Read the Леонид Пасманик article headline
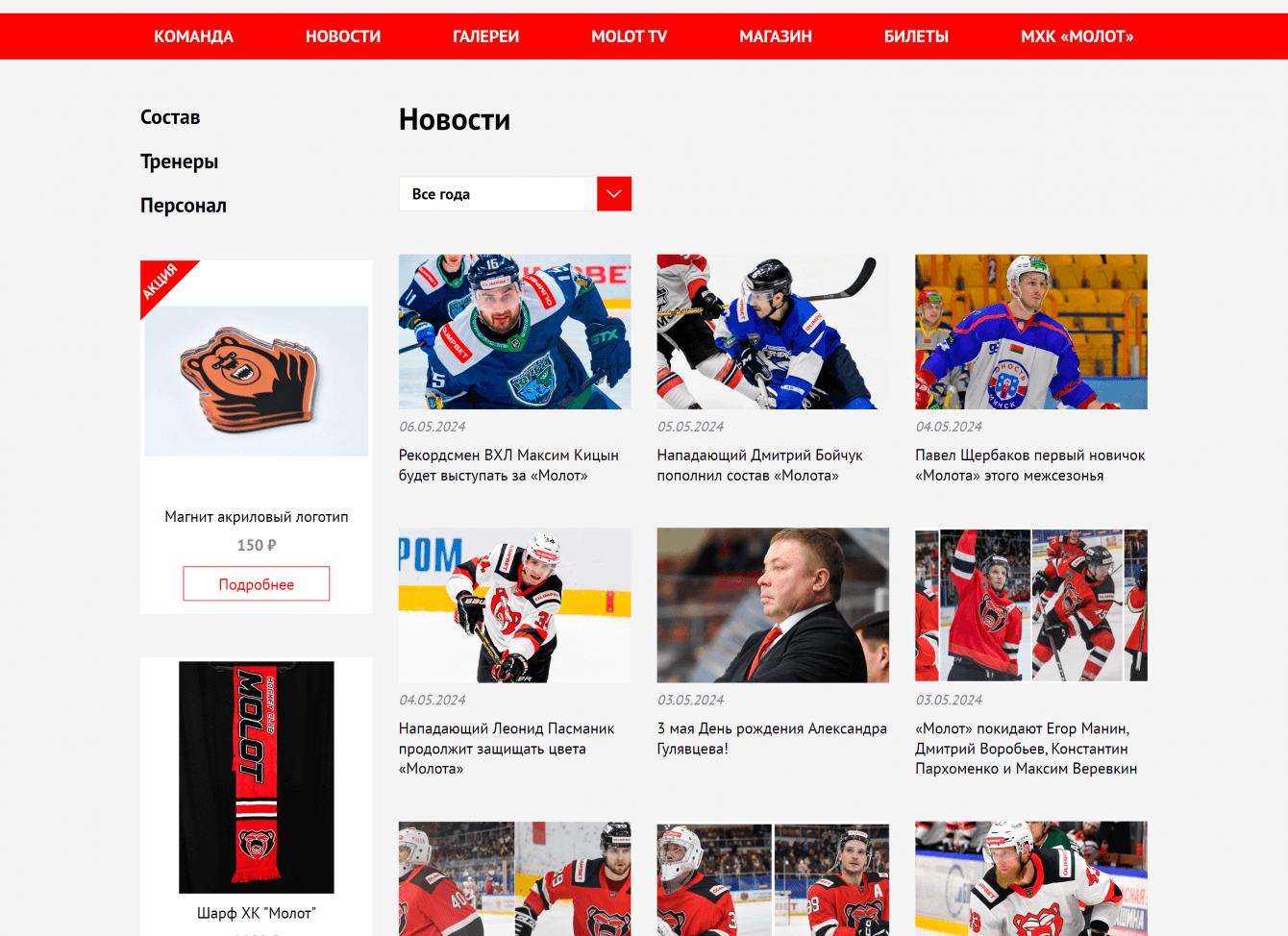This screenshot has height=936, width=1288. (x=507, y=749)
